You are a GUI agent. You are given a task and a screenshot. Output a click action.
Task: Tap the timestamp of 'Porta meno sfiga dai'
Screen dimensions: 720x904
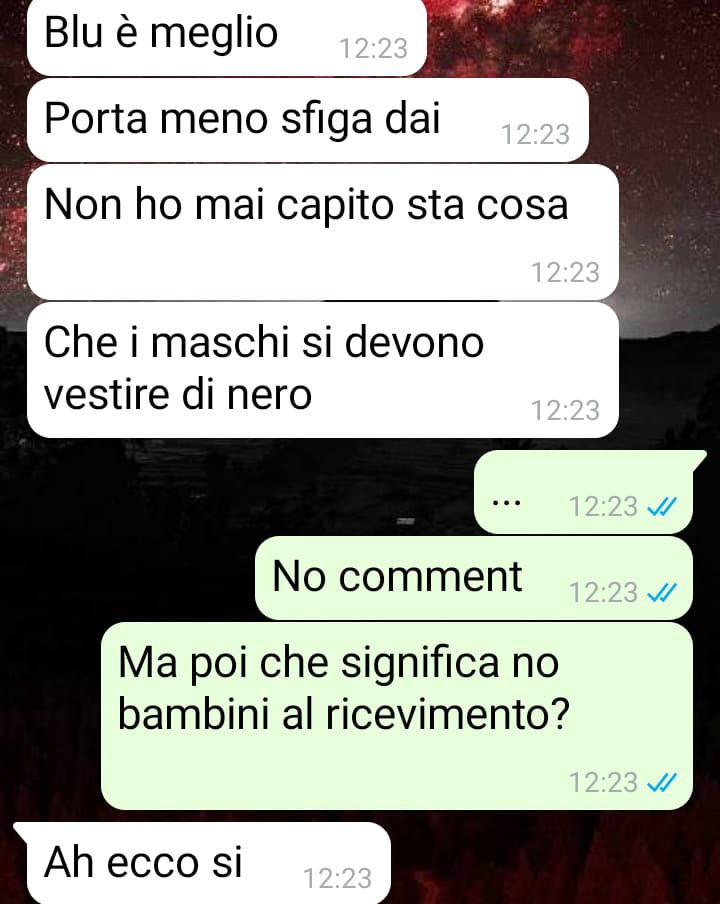coord(536,135)
